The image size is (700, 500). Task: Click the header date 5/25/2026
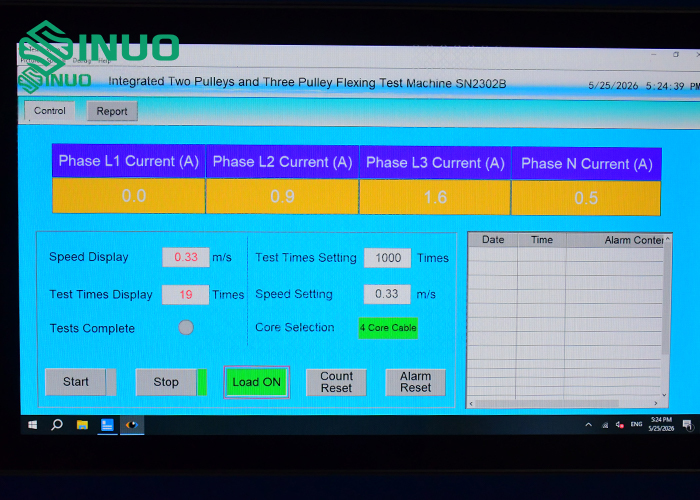point(613,86)
